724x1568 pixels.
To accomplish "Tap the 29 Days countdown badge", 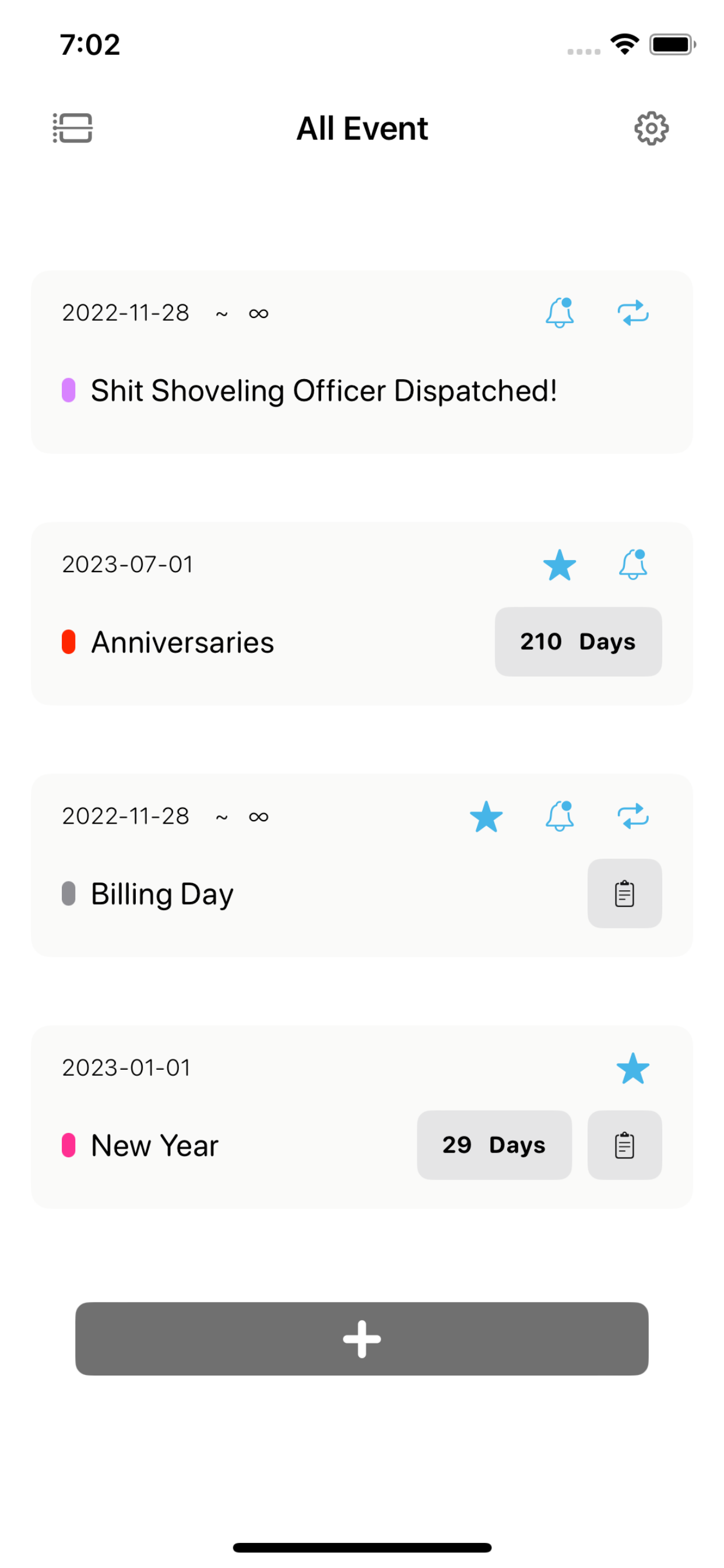I will click(494, 1145).
